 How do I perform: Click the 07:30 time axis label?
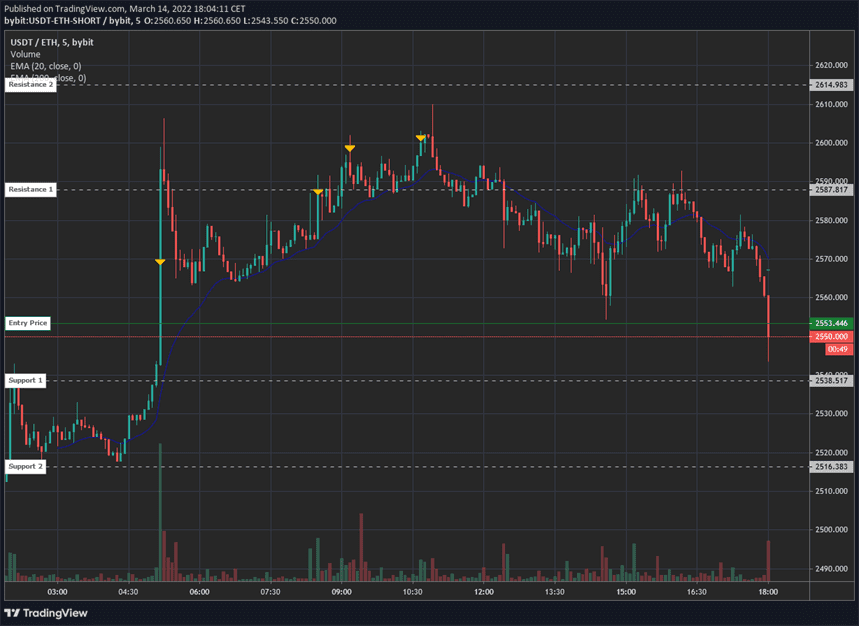pos(271,592)
